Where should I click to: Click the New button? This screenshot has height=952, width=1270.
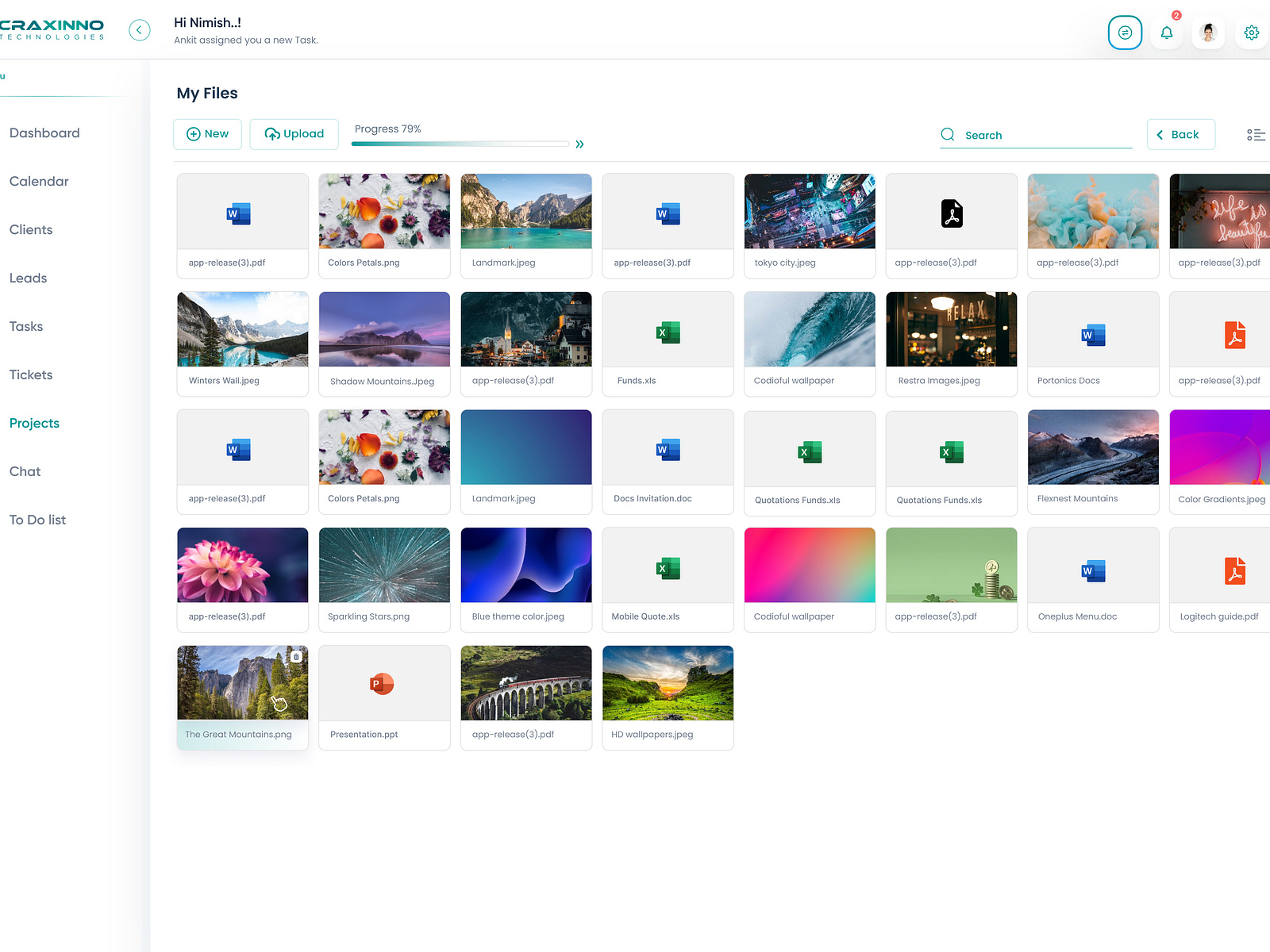[x=207, y=133]
